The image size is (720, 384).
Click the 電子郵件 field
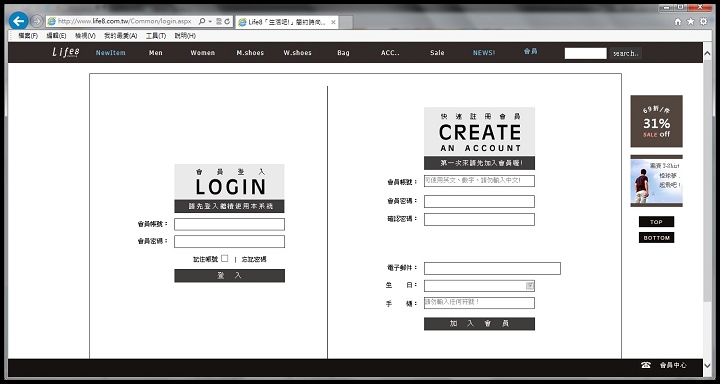point(492,268)
